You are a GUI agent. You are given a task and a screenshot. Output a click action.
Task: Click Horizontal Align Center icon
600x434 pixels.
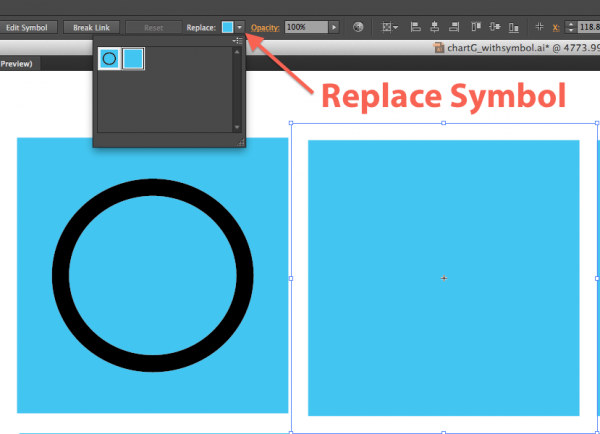click(x=435, y=27)
